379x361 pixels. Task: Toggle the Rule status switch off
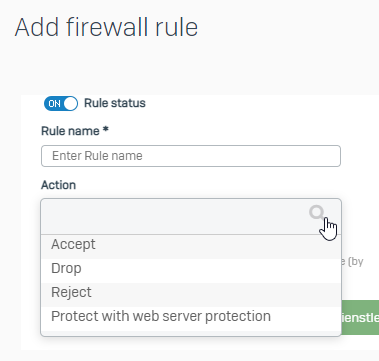tap(61, 104)
